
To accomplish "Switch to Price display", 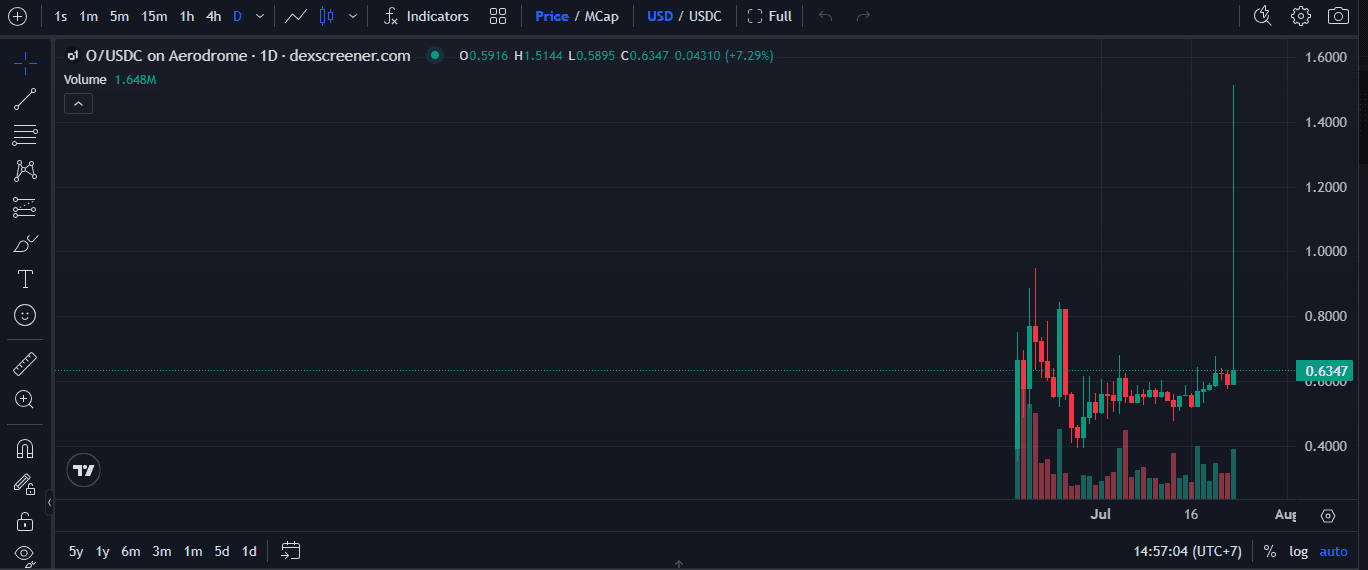I will click(x=551, y=16).
